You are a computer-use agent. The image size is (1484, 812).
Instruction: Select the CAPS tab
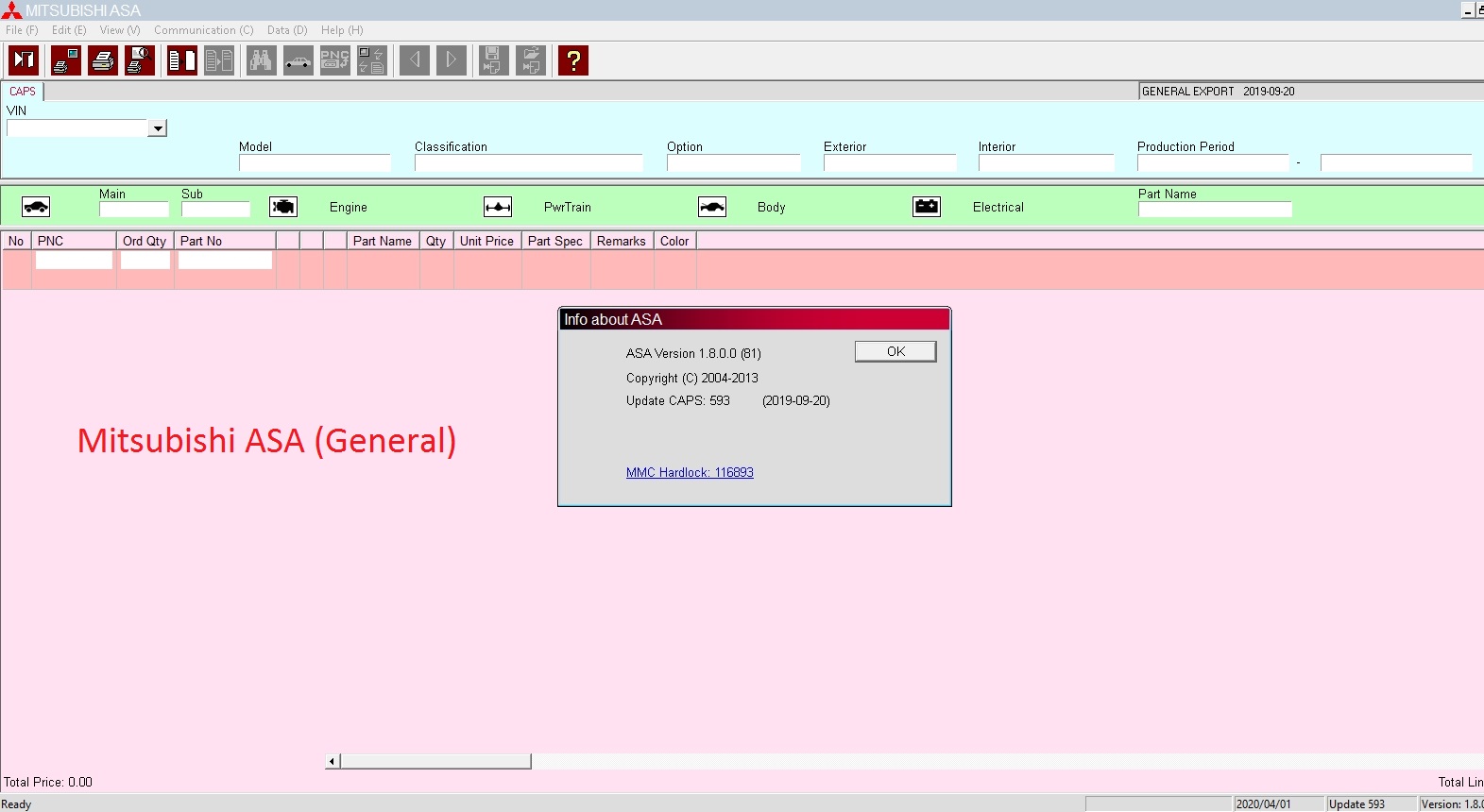click(x=23, y=92)
